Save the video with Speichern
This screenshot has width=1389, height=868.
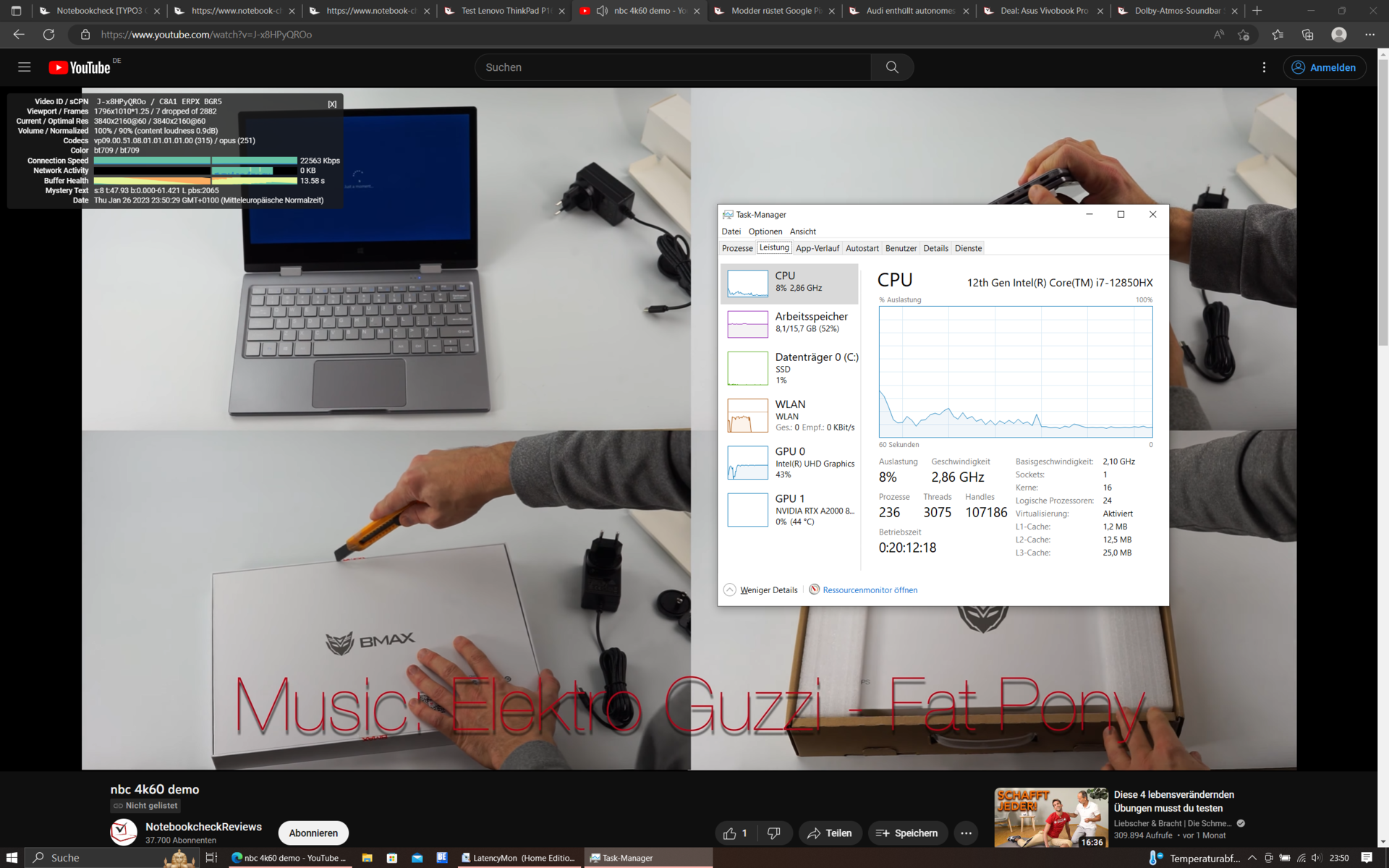coord(906,833)
